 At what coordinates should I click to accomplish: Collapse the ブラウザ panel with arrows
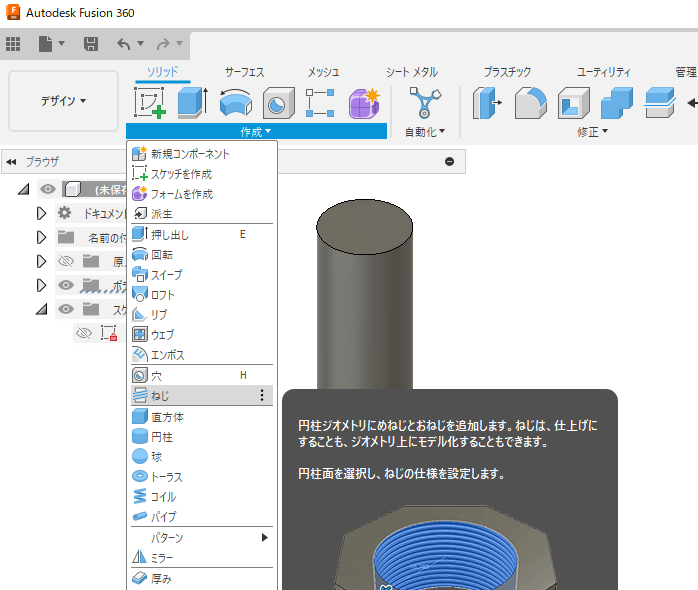(x=11, y=162)
